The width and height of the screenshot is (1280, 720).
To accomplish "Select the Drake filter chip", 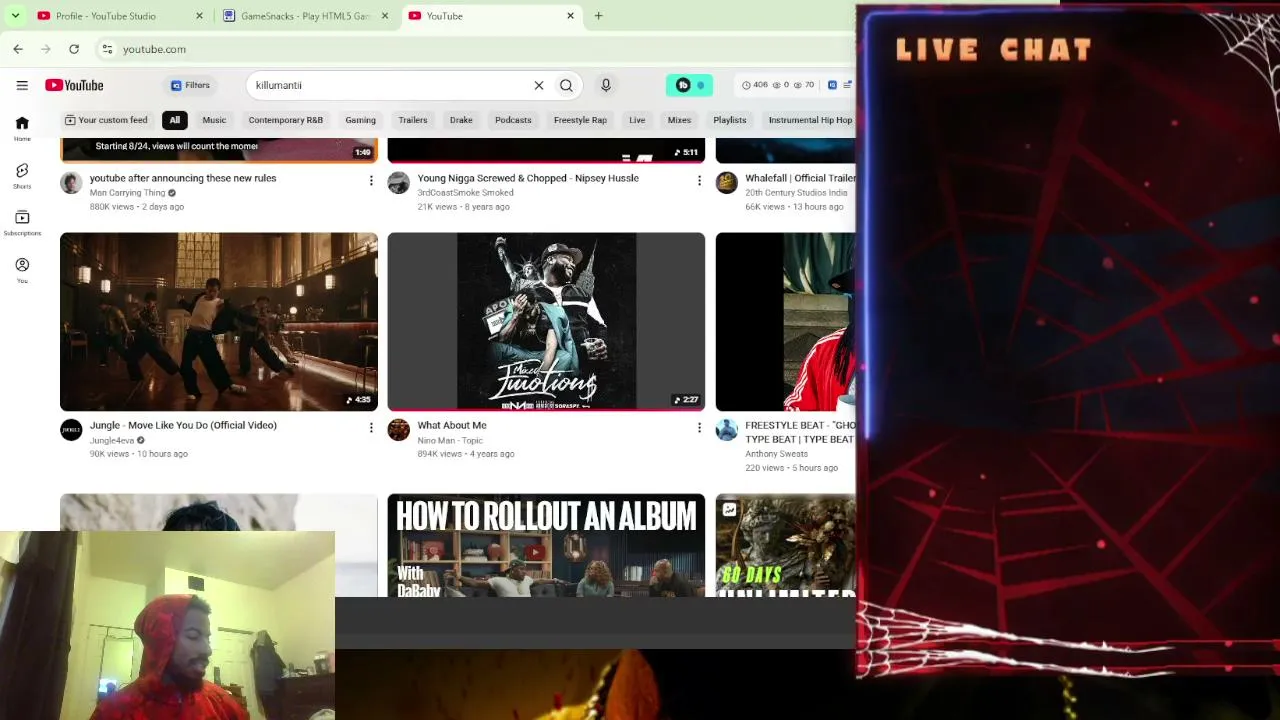I will (x=461, y=120).
